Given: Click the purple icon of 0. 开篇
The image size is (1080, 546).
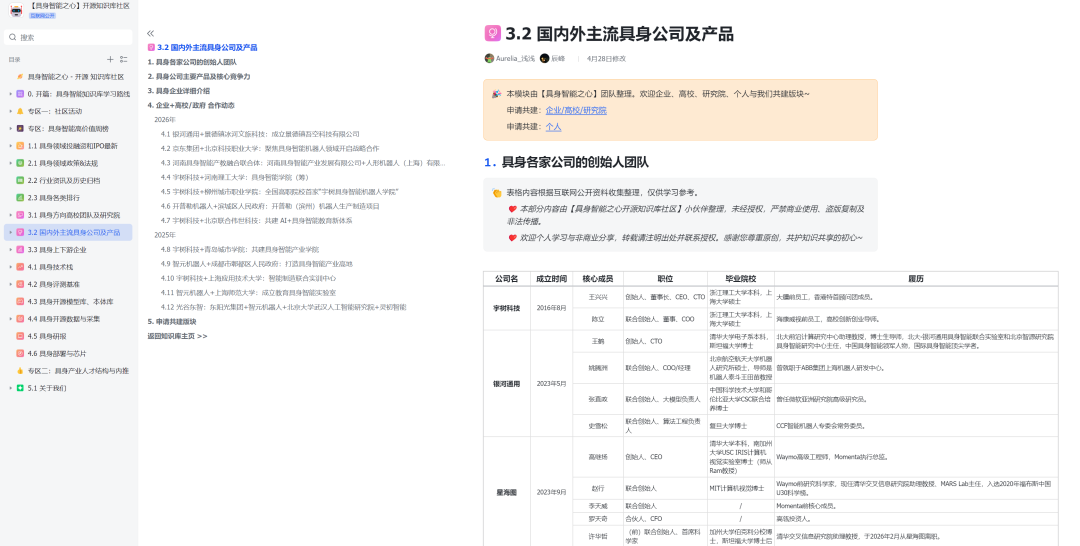Looking at the screenshot, I should pyautogui.click(x=20, y=94).
